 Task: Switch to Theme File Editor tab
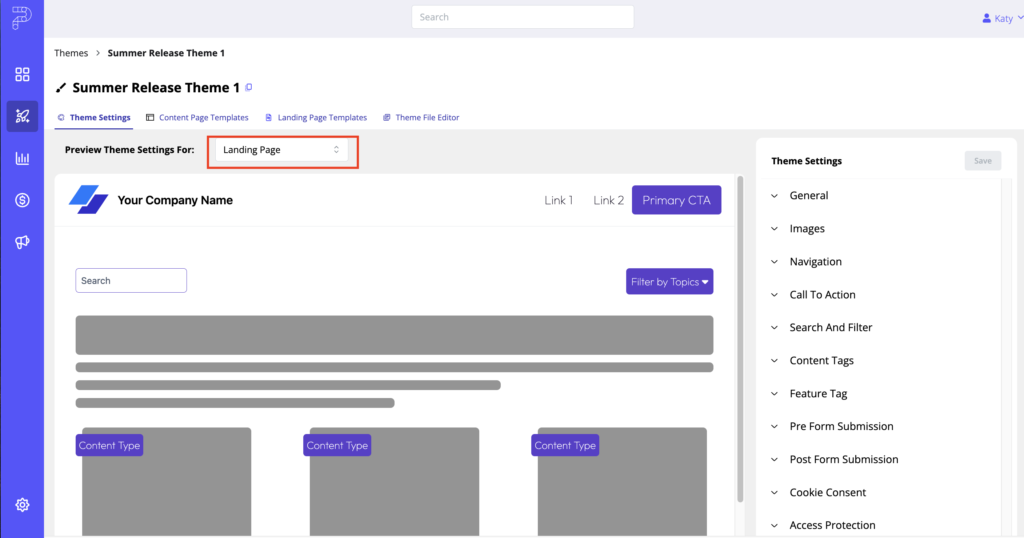tap(421, 118)
